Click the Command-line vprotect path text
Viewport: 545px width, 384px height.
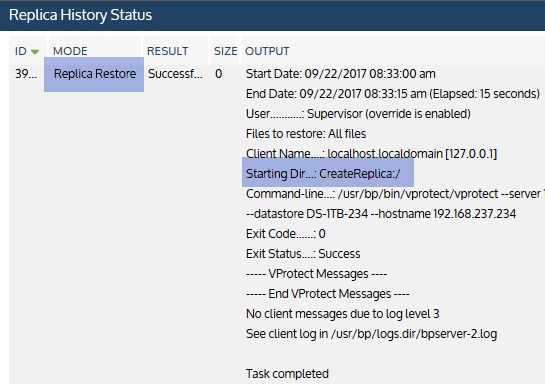click(x=418, y=194)
